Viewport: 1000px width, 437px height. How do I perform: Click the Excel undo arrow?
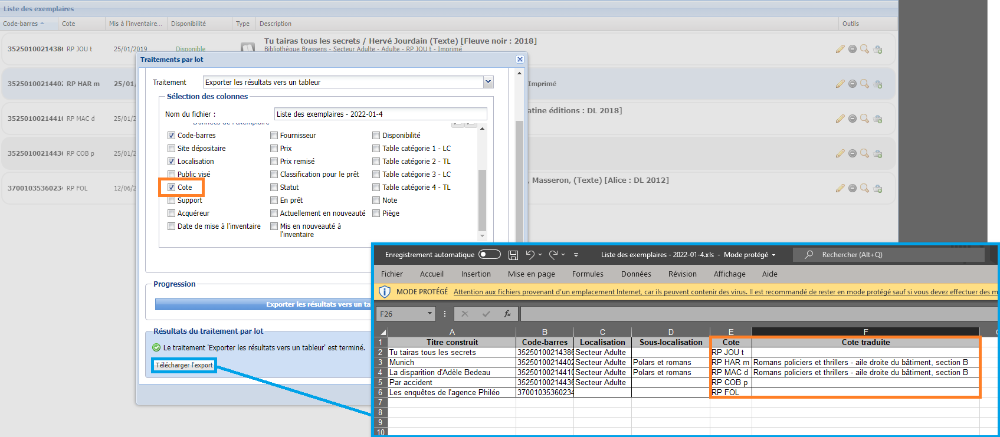[530, 255]
